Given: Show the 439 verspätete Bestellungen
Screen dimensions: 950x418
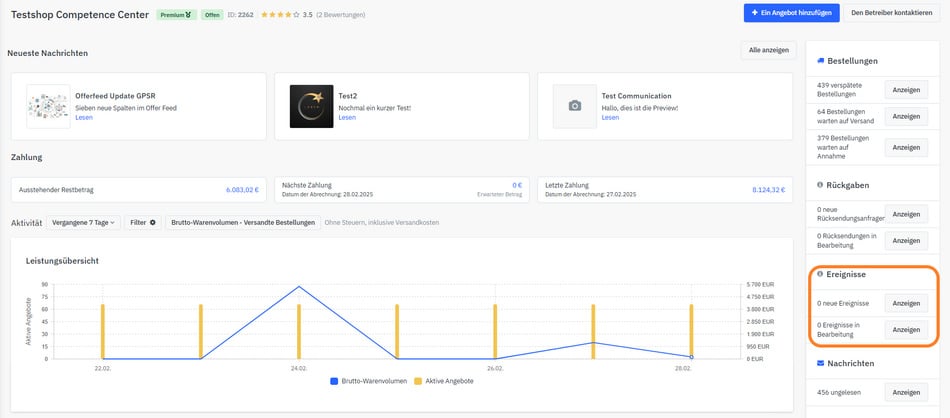Looking at the screenshot, I should 906,90.
